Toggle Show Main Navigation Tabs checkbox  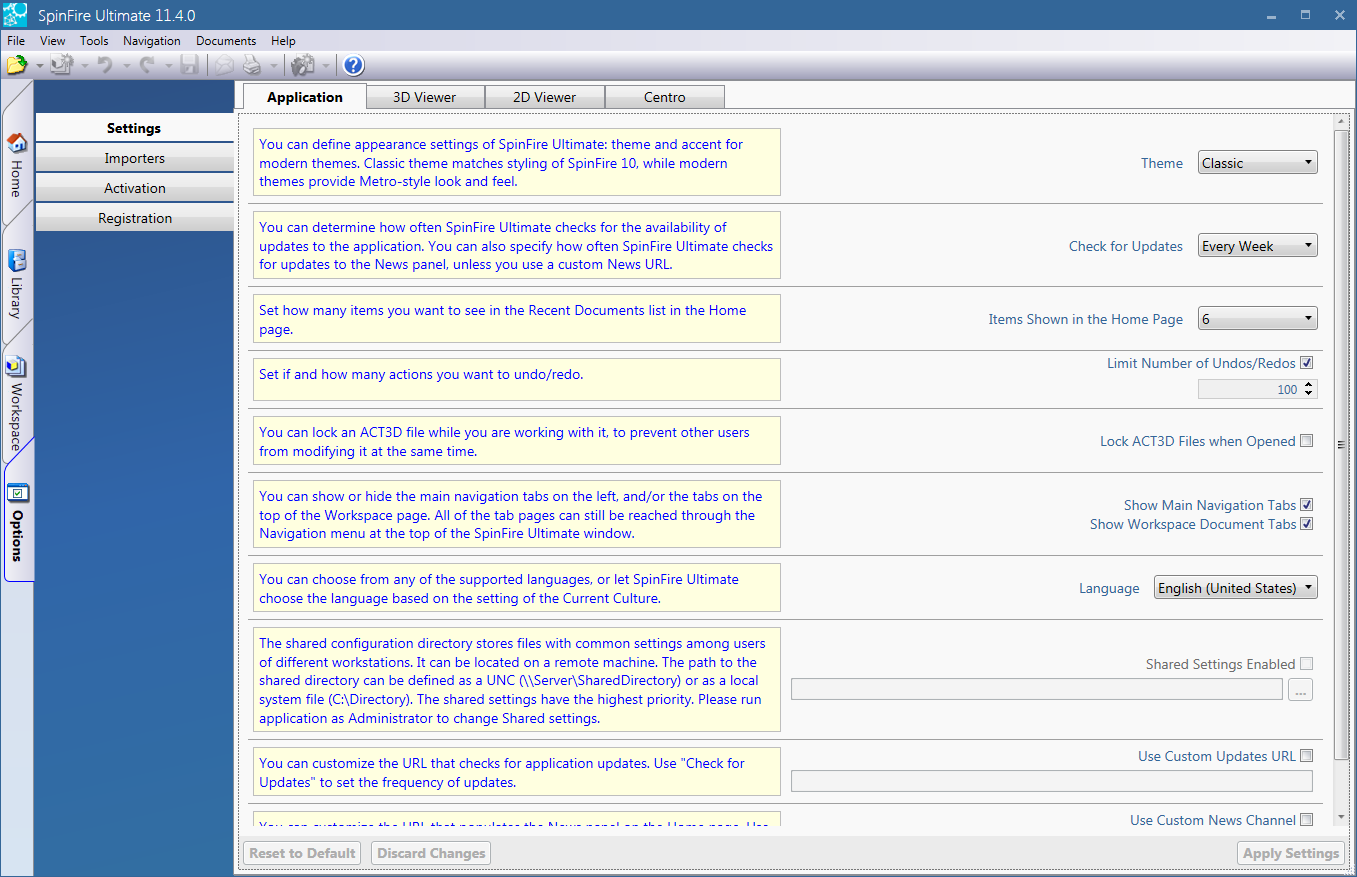click(1306, 505)
